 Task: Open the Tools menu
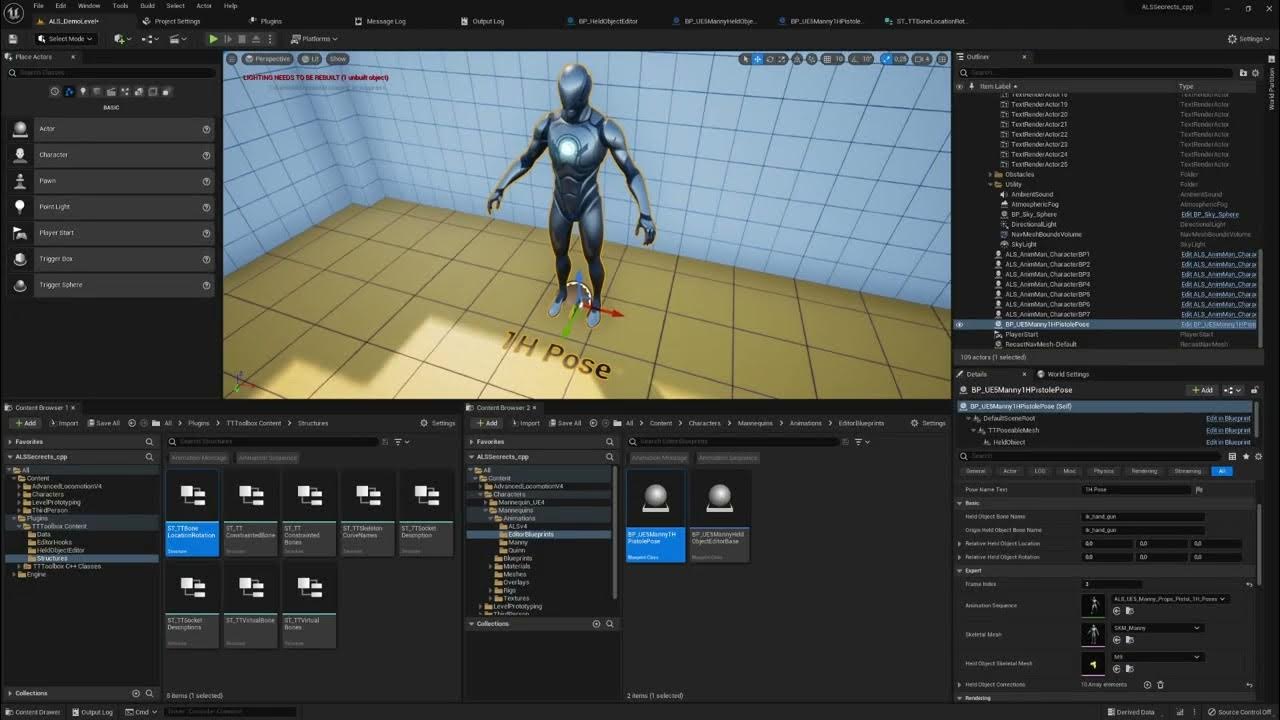pos(120,6)
